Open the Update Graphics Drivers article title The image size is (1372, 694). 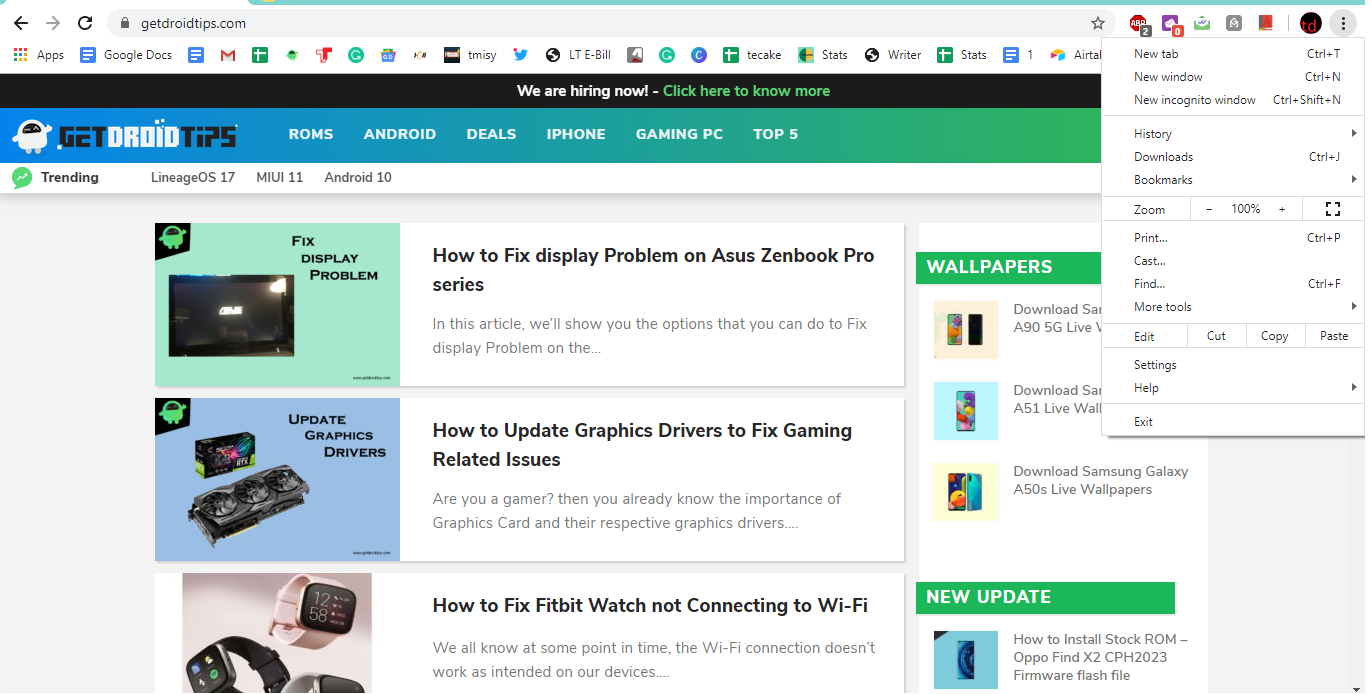[x=642, y=445]
